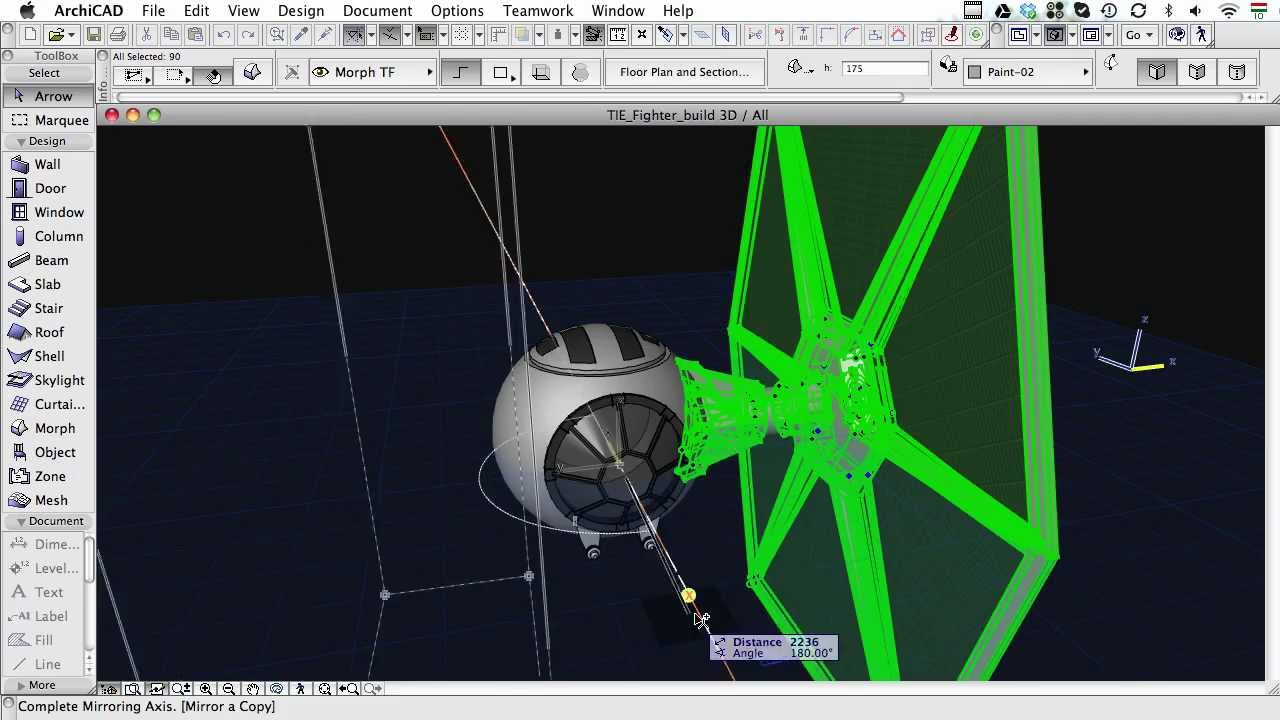Choose the Marquee tool

47,120
